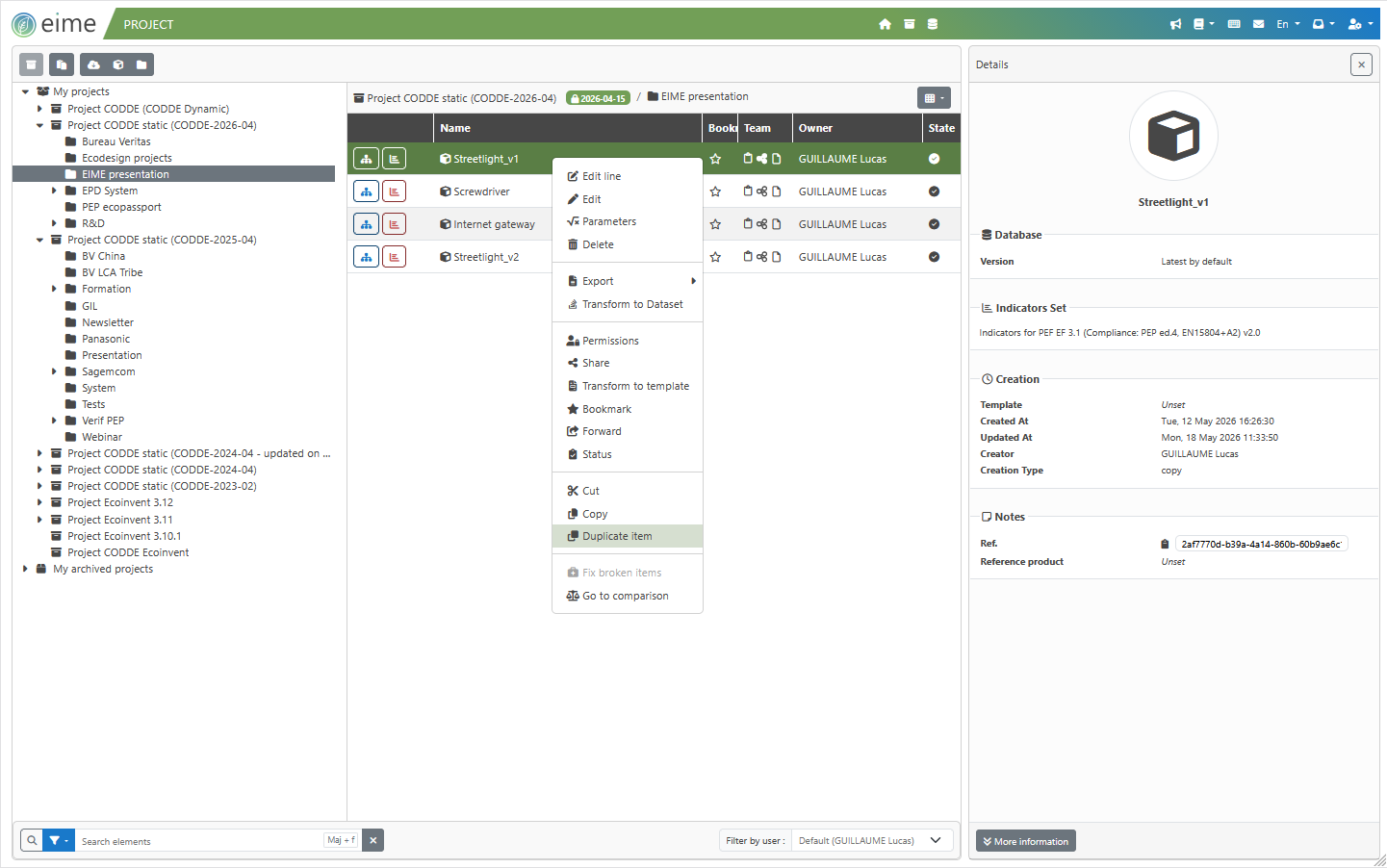Open tree view for Streetlight_v2

366,257
